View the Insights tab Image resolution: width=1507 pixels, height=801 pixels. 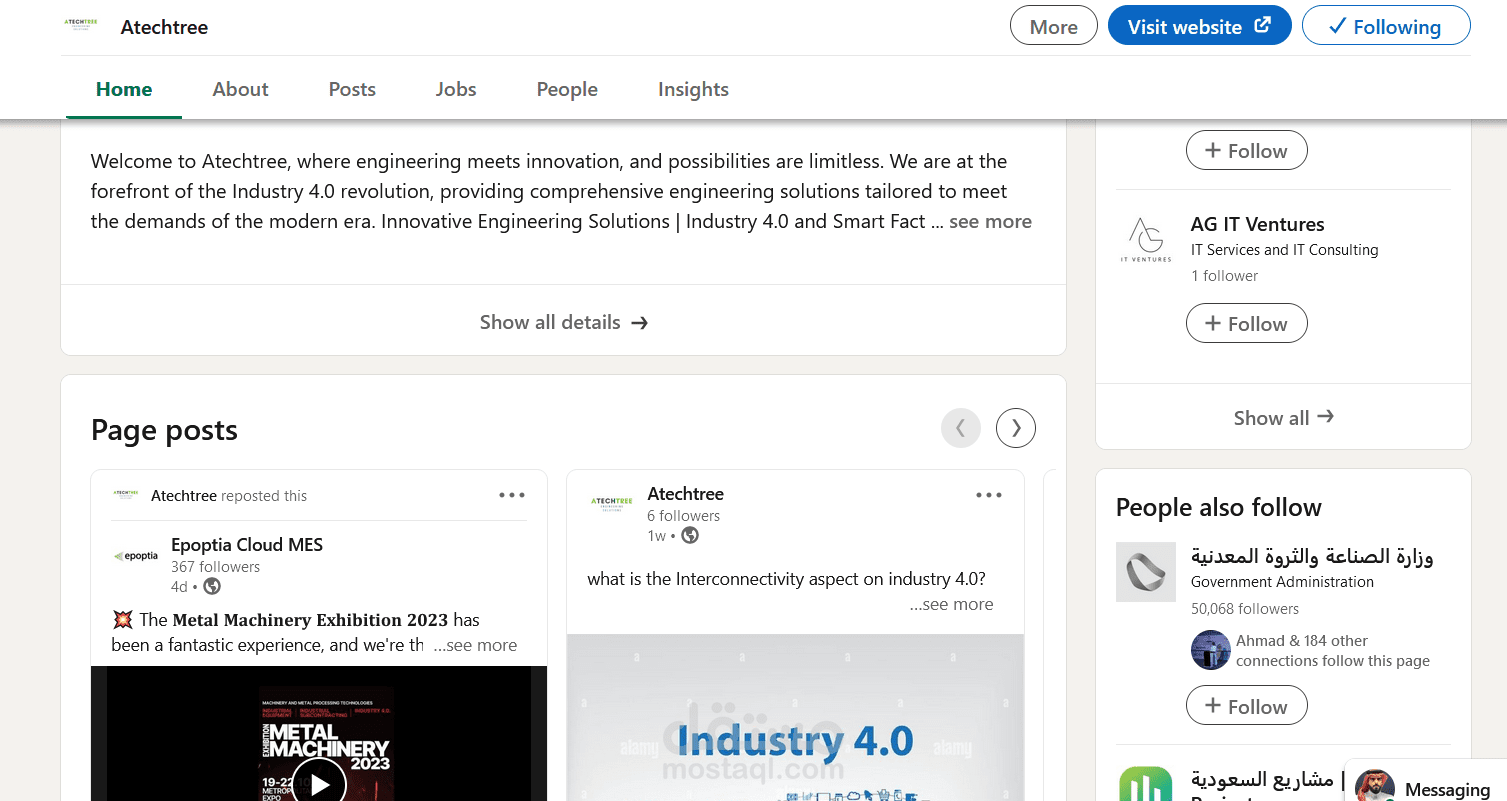click(693, 89)
